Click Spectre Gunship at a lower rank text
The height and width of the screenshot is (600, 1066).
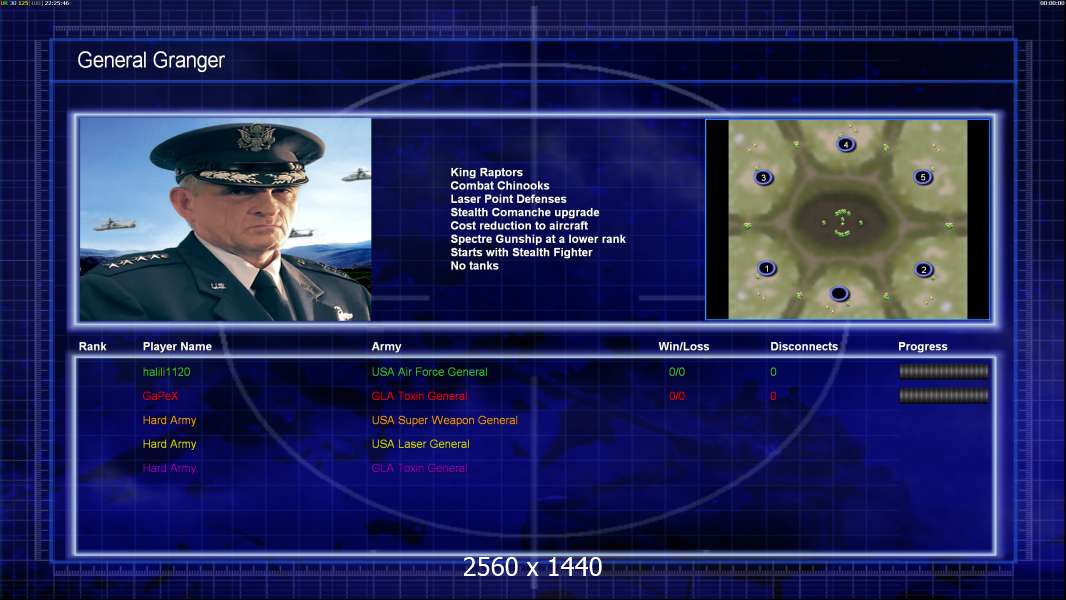(538, 239)
